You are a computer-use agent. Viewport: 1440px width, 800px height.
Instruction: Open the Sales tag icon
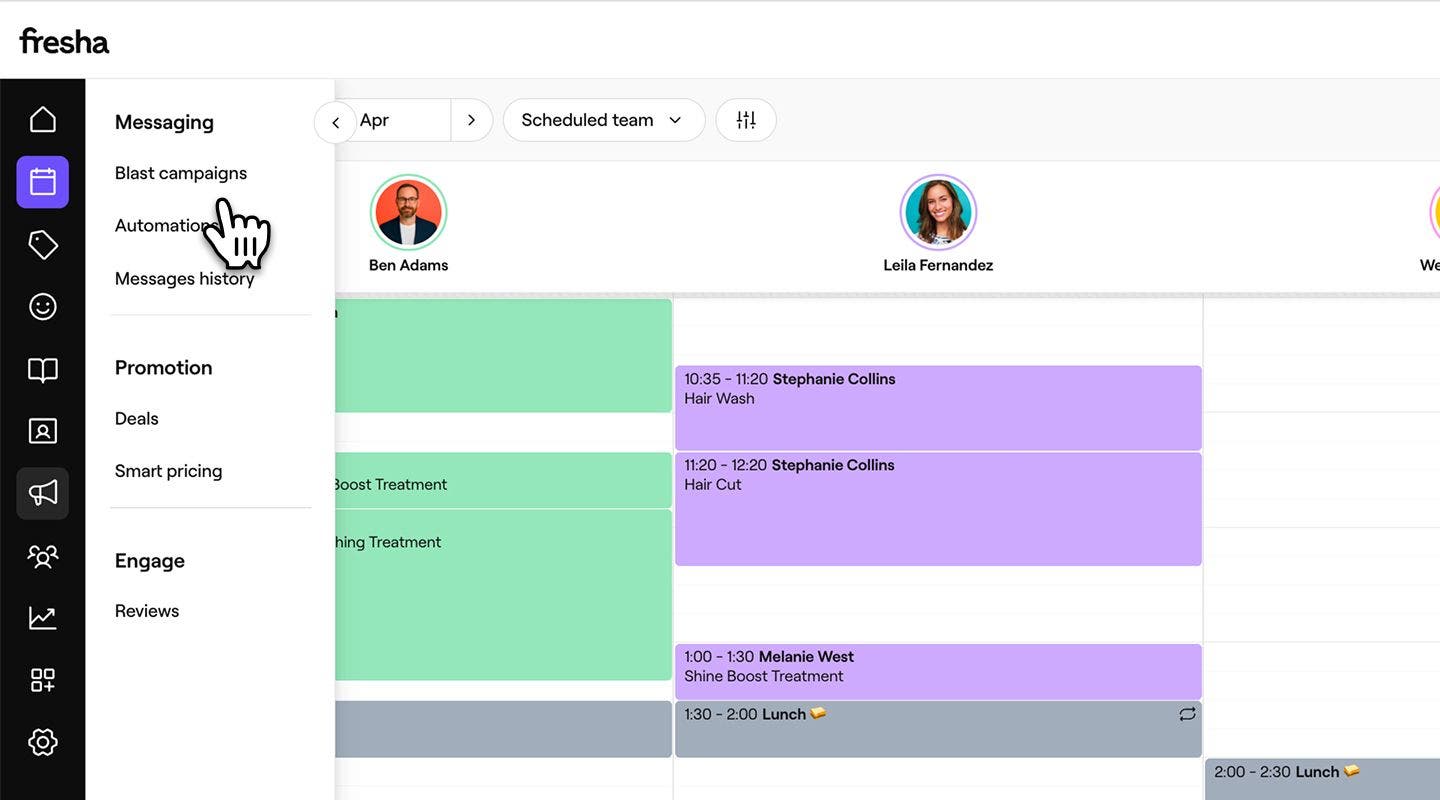click(42, 245)
